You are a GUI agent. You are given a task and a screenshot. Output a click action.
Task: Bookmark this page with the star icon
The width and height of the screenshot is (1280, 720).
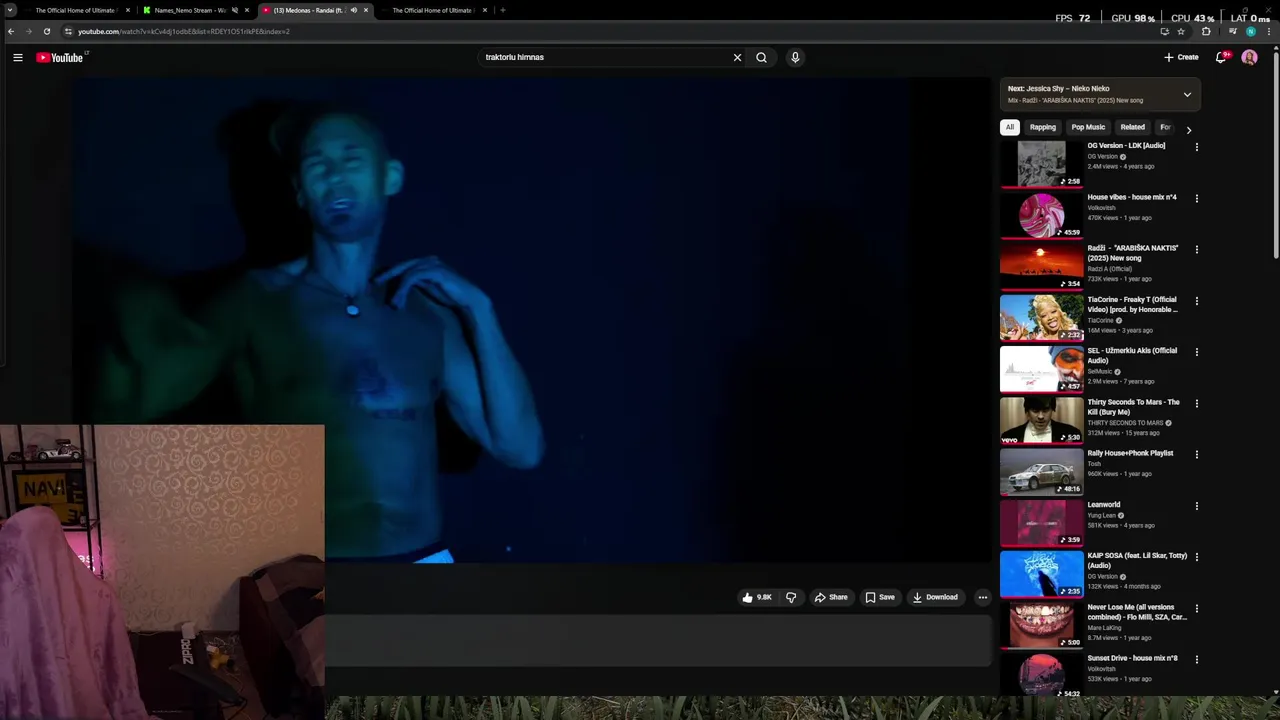(x=1181, y=31)
